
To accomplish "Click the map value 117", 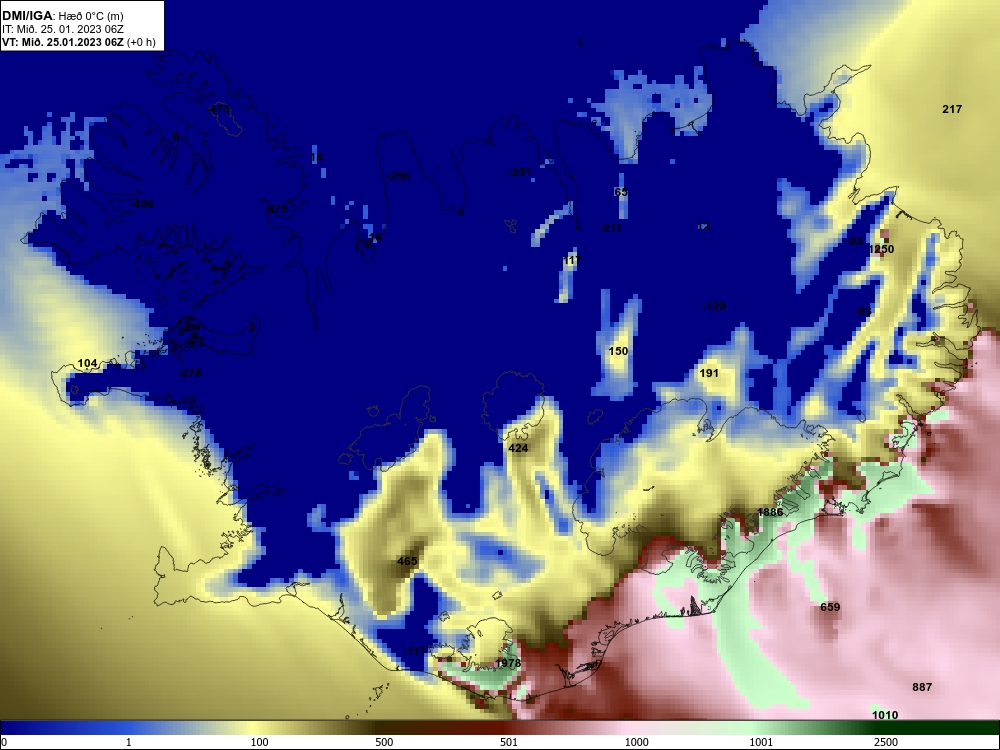I will 572,260.
